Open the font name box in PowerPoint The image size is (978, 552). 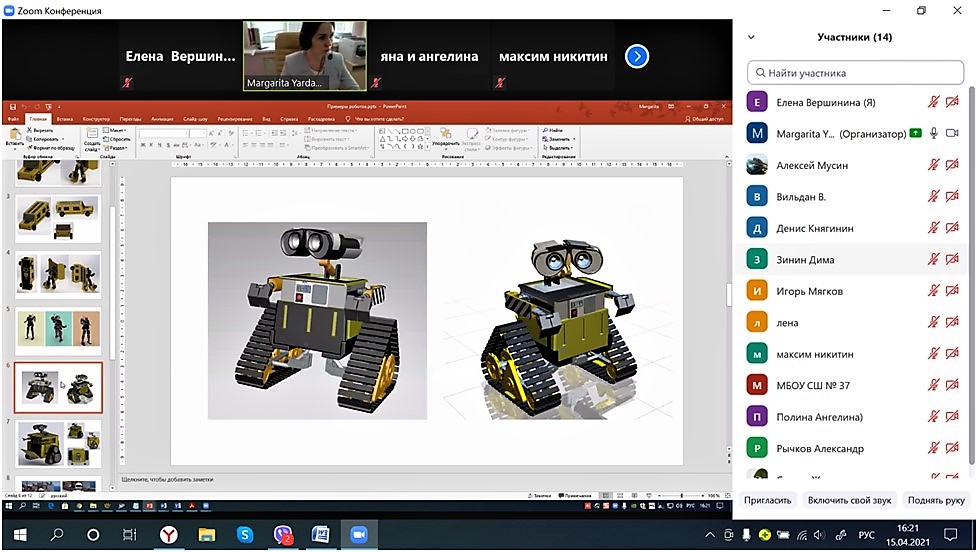163,133
